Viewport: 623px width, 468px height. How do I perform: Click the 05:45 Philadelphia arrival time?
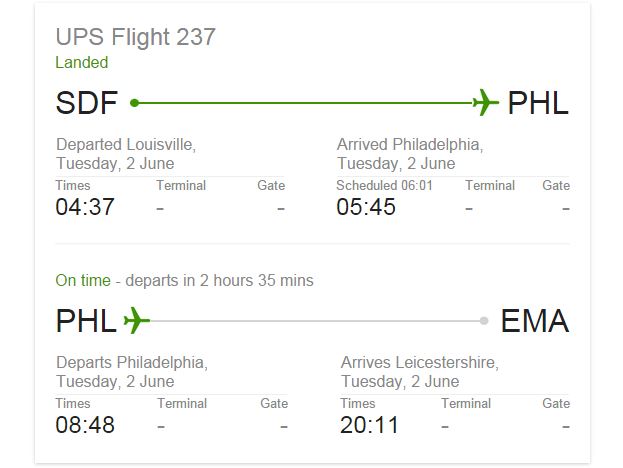coord(366,207)
